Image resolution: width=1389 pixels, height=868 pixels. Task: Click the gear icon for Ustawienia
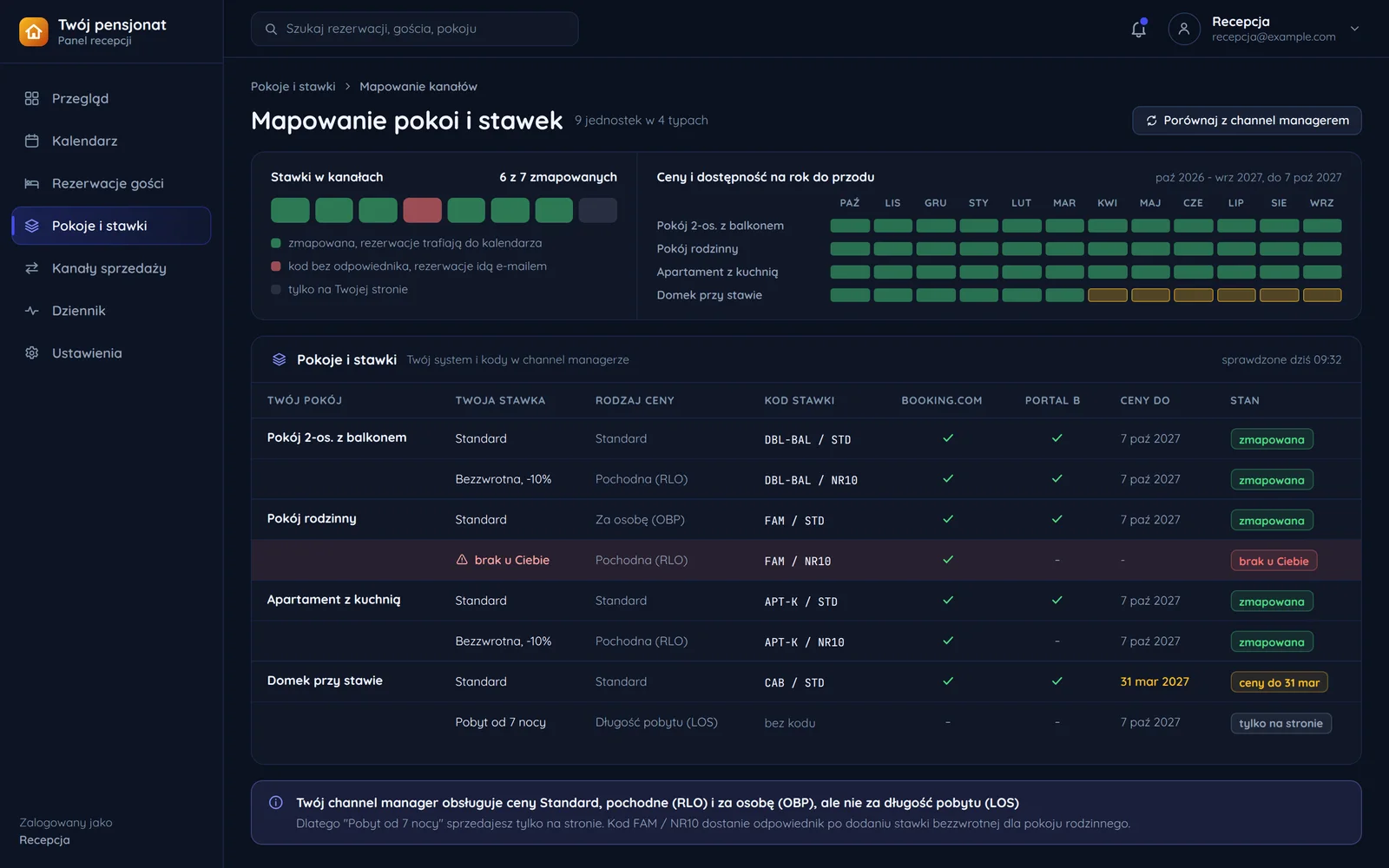[x=32, y=353]
